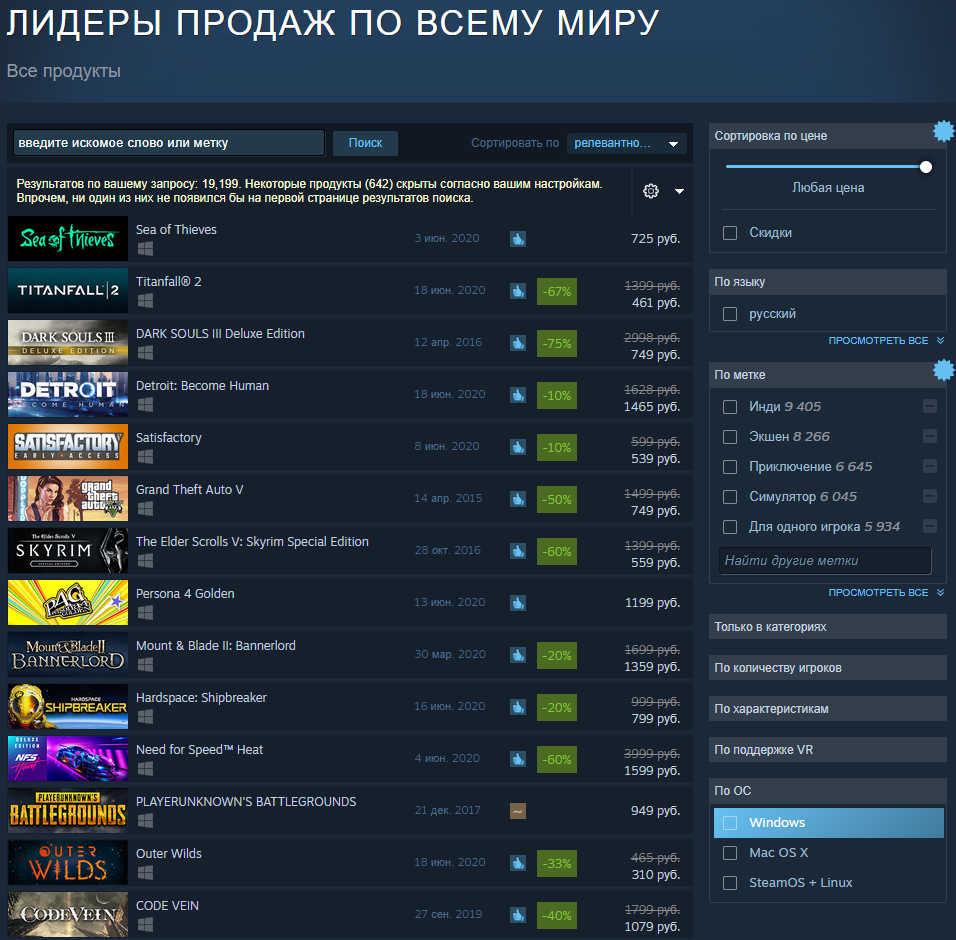Check the Windows OS filter
Screen dimensions: 956x940
(x=730, y=823)
